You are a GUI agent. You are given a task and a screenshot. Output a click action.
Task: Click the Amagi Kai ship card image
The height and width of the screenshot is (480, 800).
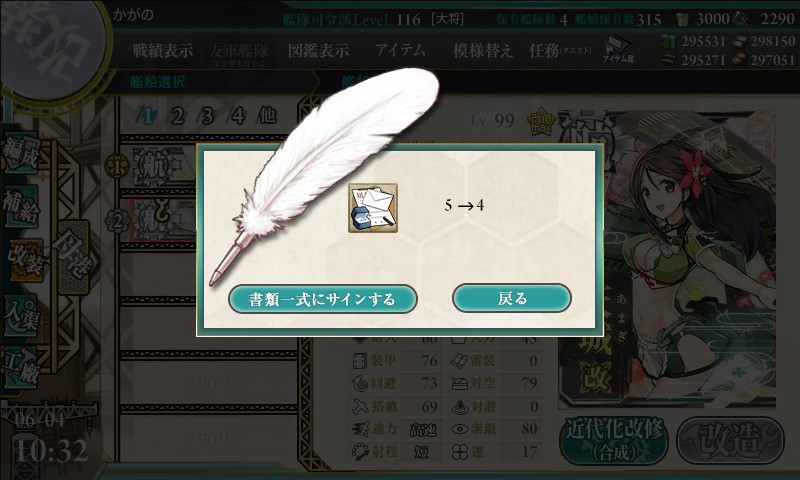click(x=667, y=259)
